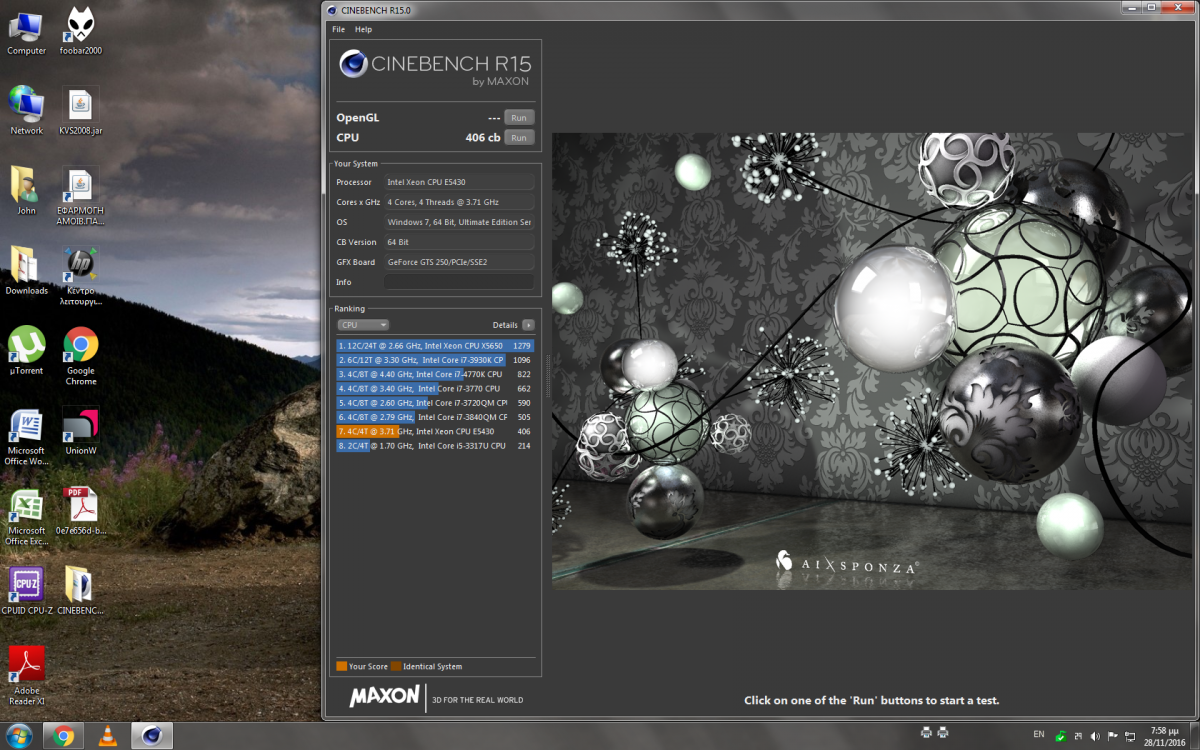Open the Network desktop icon
This screenshot has height=750, width=1200.
pos(27,111)
